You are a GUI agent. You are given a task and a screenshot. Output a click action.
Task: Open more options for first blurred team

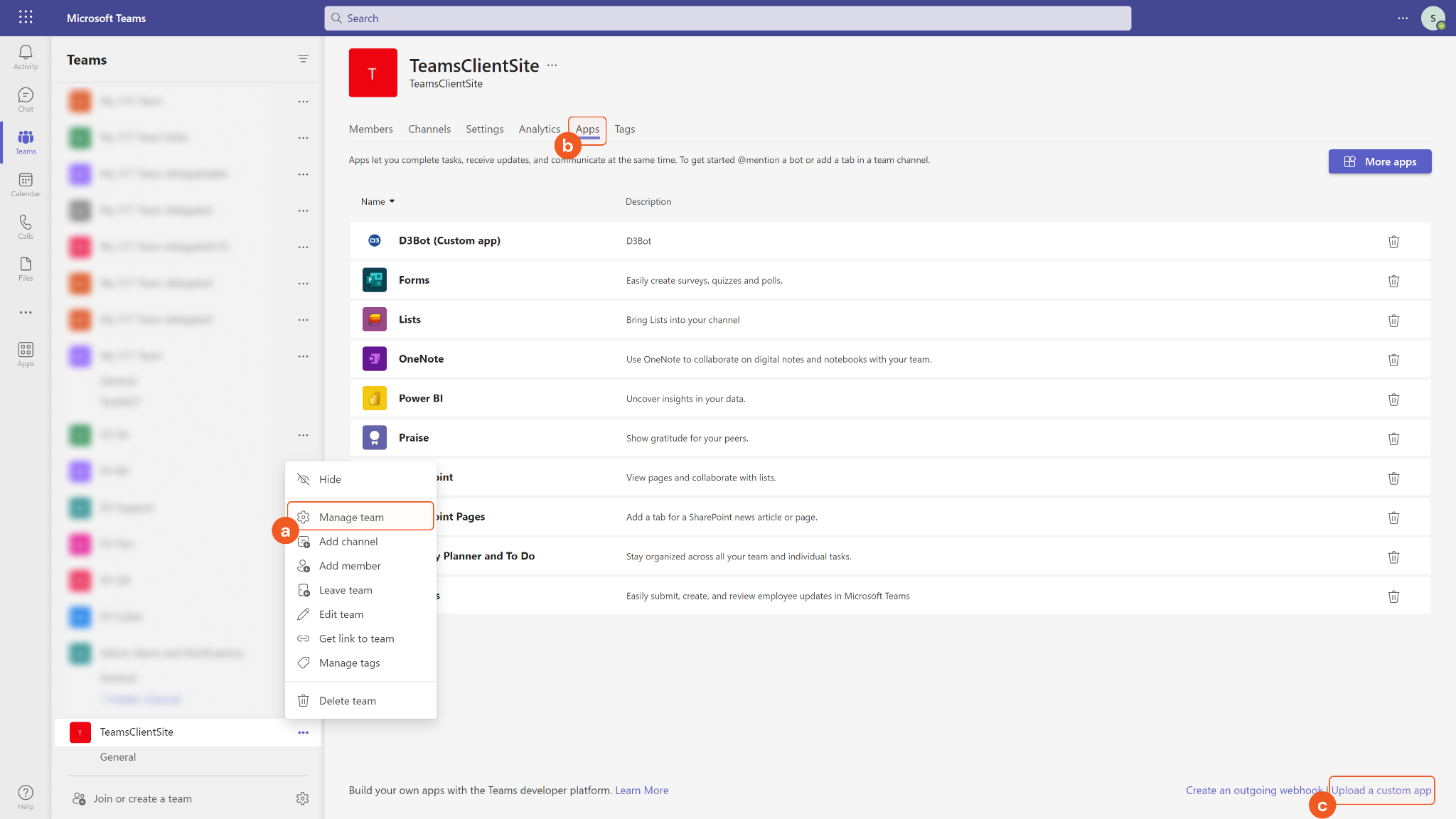click(x=304, y=102)
